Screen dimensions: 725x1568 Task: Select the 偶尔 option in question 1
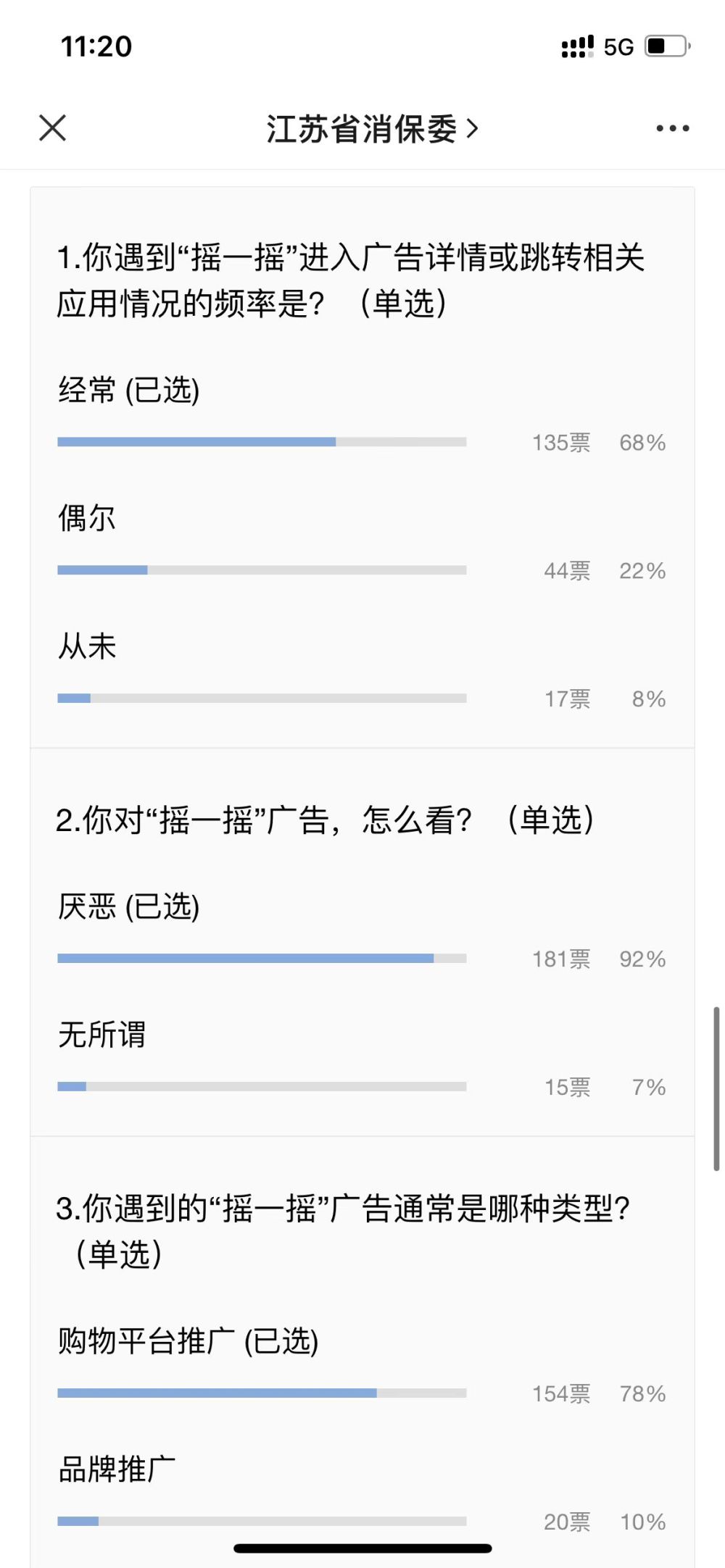[x=87, y=519]
